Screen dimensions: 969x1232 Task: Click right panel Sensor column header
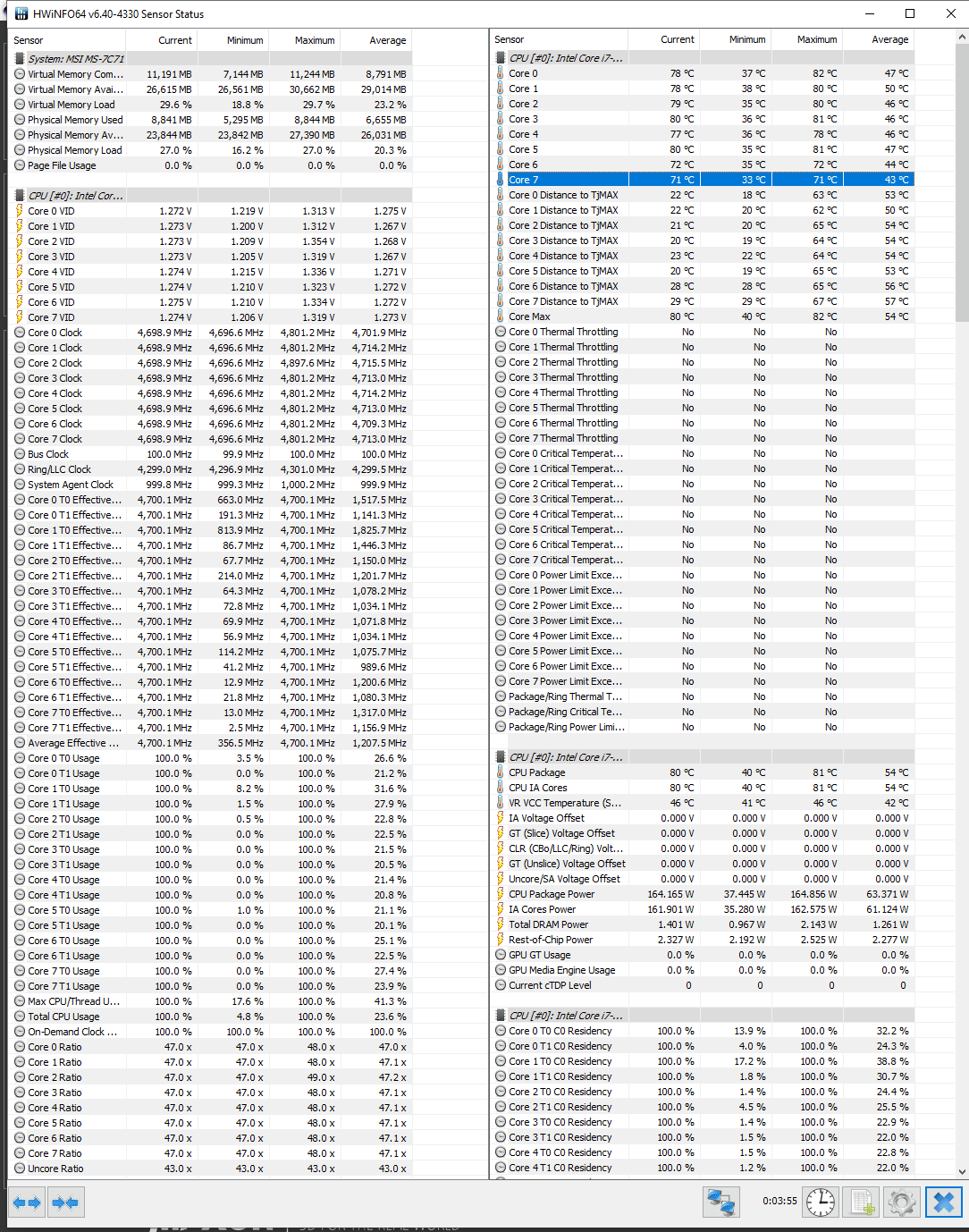[560, 39]
